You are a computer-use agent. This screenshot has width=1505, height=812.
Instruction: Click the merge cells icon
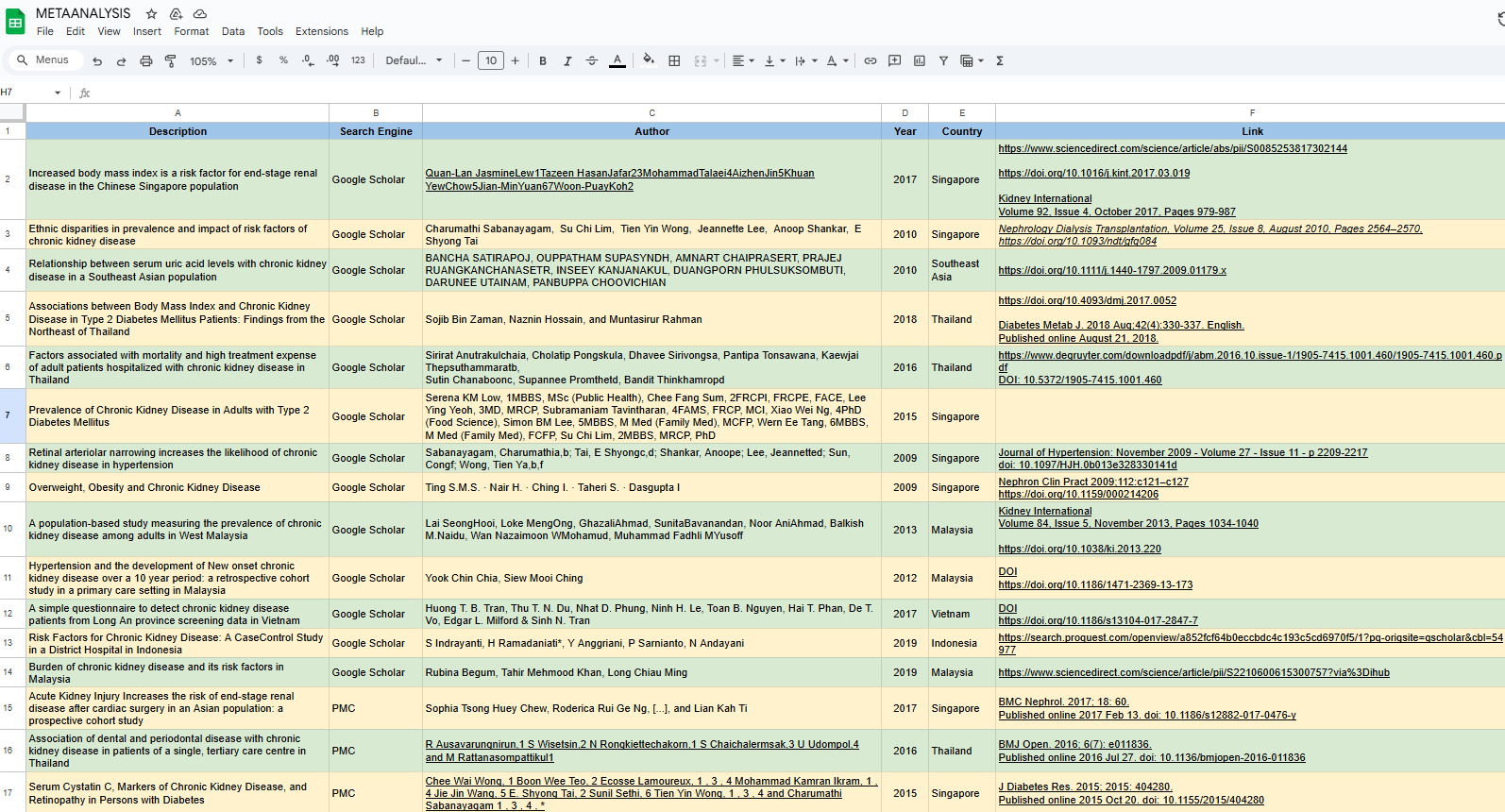pos(701,60)
